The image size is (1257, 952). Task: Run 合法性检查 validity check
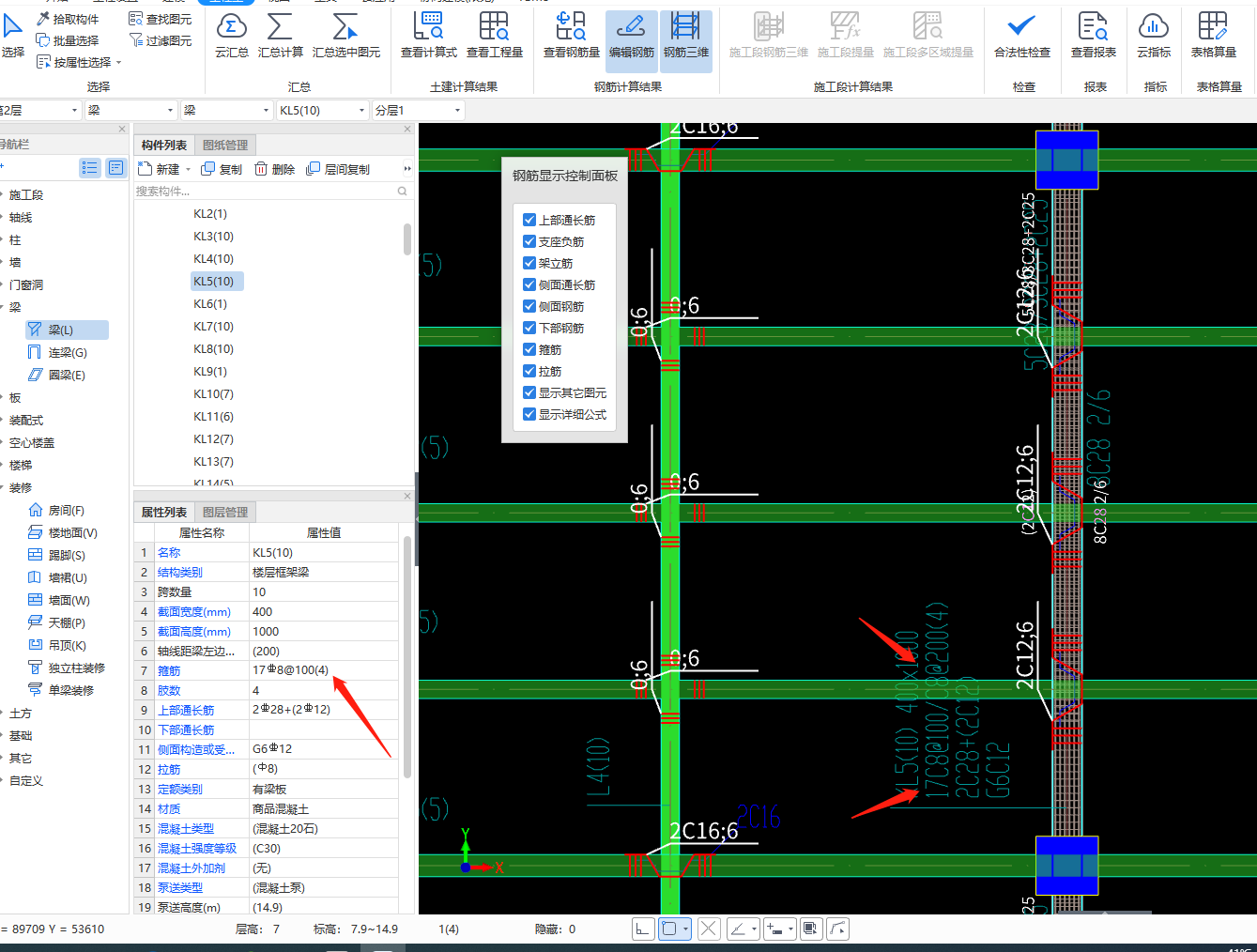1022,35
